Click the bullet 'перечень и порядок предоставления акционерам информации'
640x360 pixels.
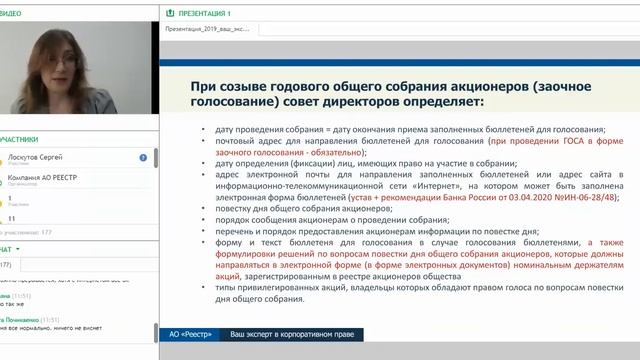tap(377, 231)
